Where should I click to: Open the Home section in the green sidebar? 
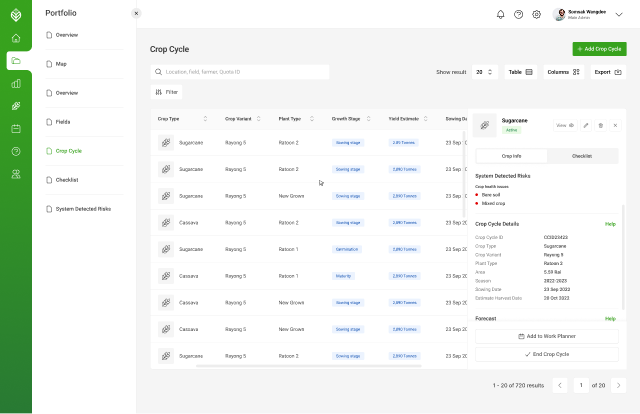[x=16, y=38]
